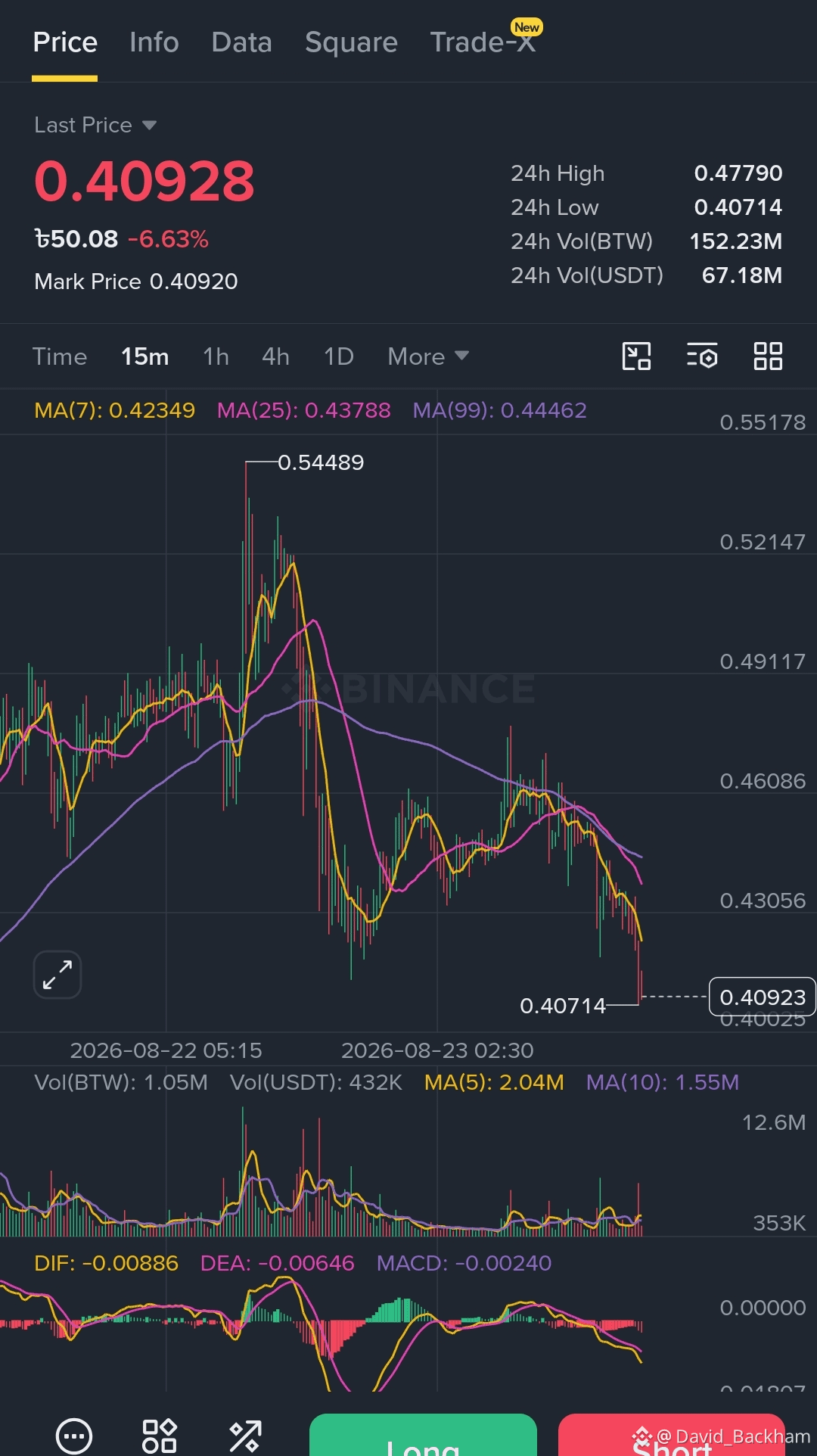Select the 1h interval
Viewport: 817px width, 1456px height.
tap(216, 356)
